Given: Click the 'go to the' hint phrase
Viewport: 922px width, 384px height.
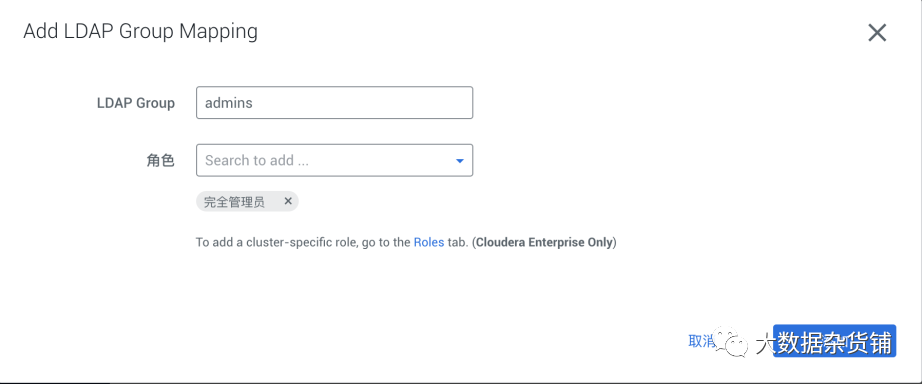Looking at the screenshot, I should [x=386, y=242].
